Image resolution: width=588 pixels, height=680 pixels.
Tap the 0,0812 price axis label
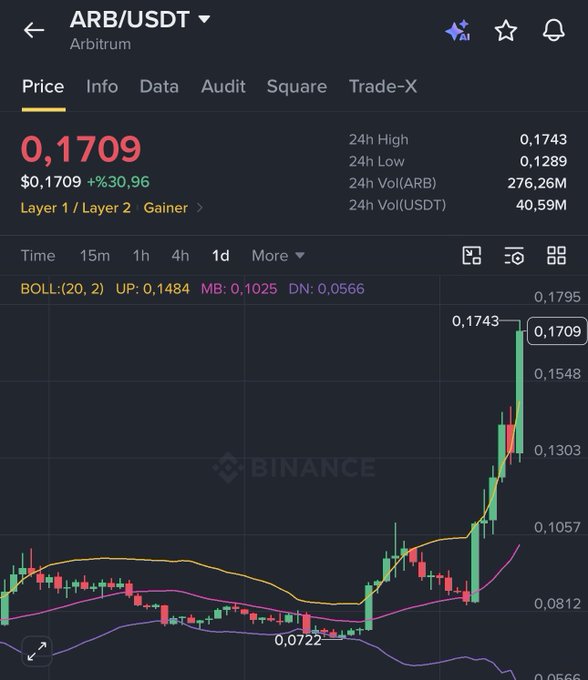coord(557,604)
